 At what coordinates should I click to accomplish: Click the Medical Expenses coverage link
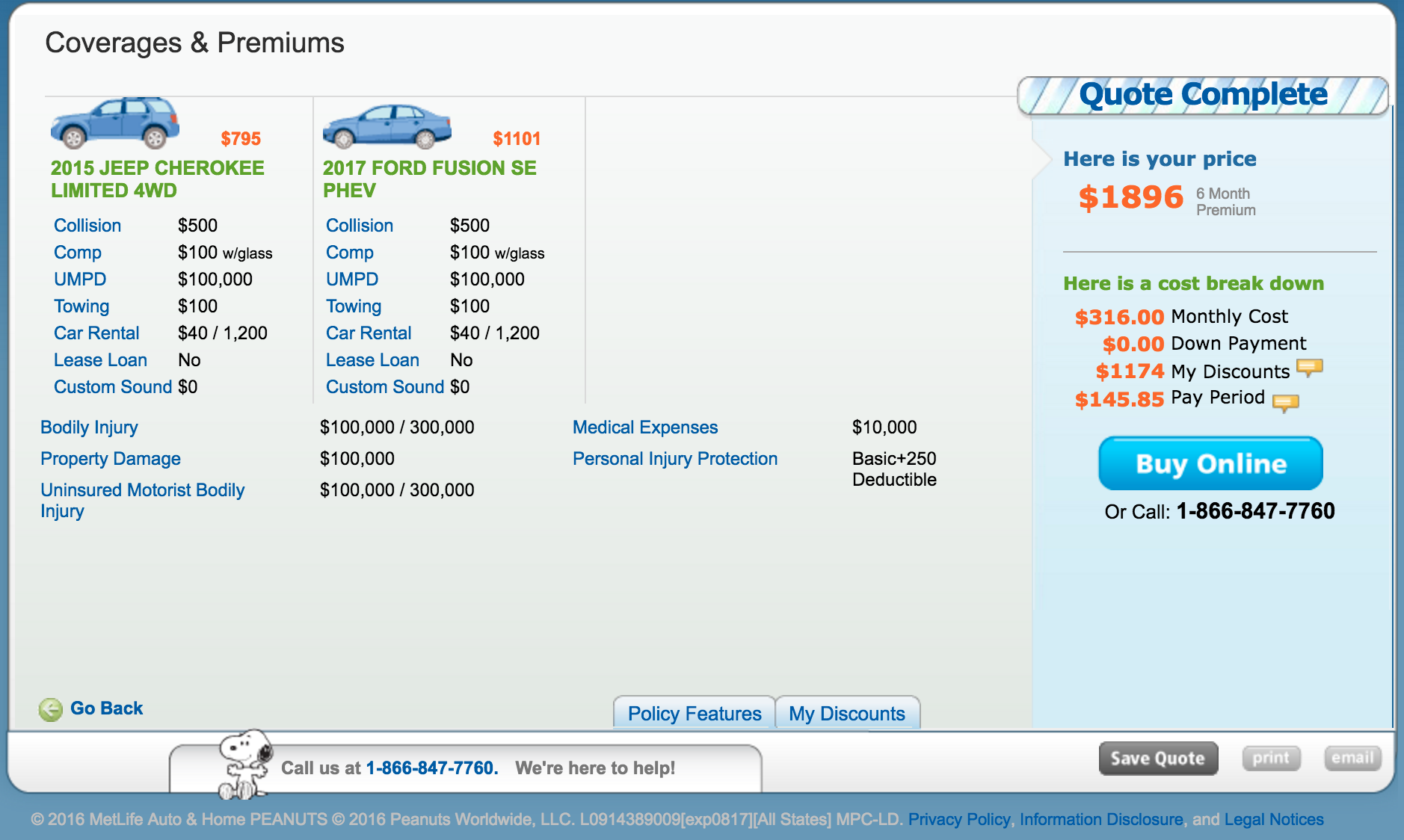645,427
